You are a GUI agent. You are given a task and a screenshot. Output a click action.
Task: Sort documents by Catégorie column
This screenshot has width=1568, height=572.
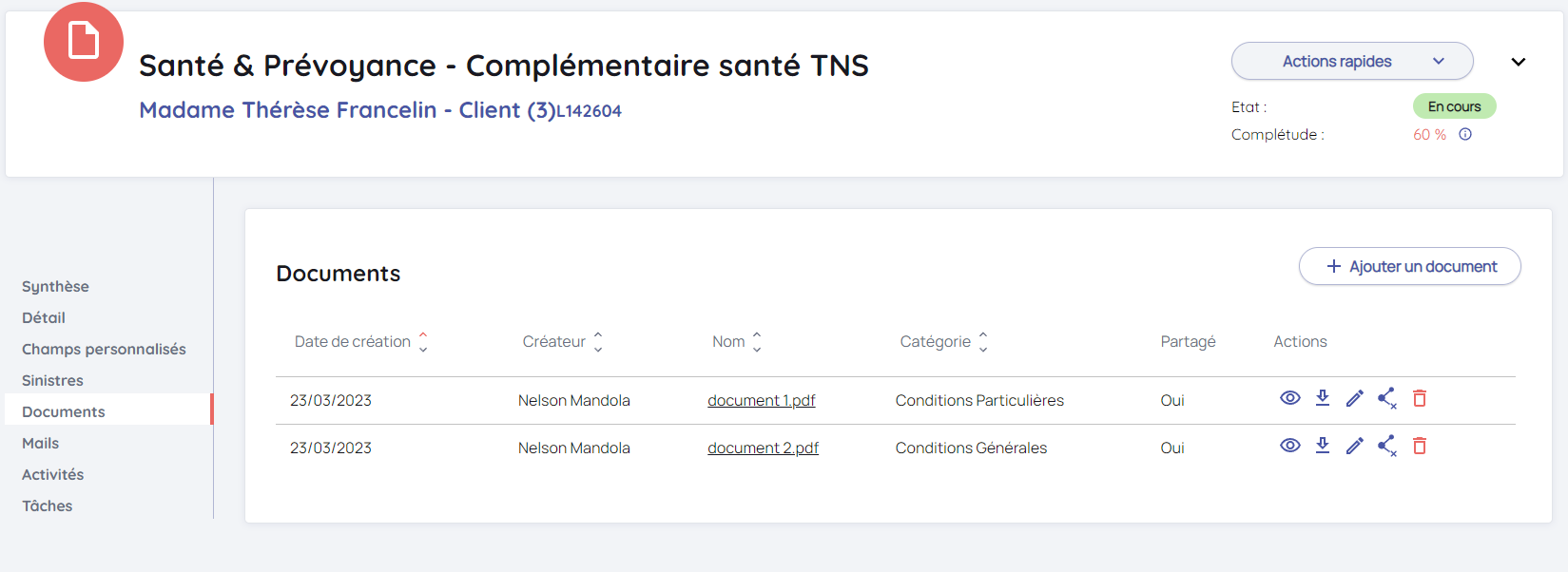983,341
